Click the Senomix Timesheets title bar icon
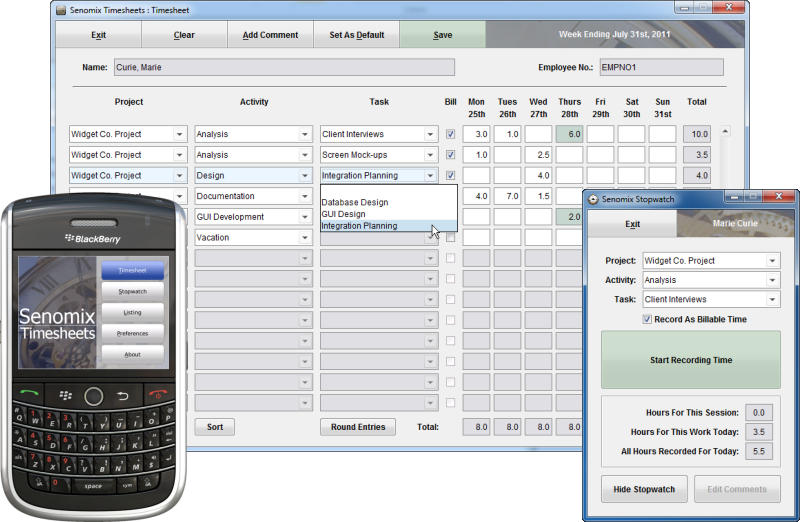This screenshot has height=522, width=800. coord(61,10)
